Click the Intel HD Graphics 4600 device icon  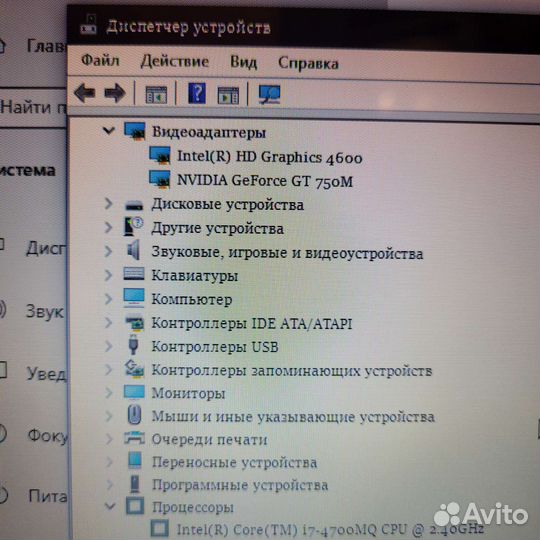point(159,155)
